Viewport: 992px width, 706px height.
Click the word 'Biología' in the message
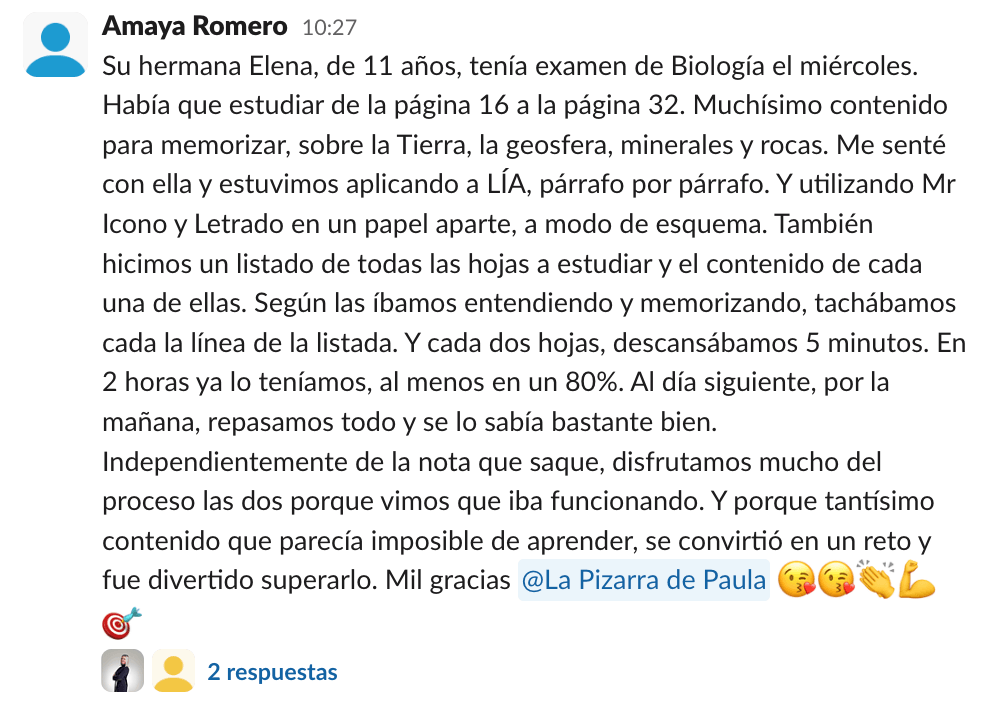(718, 66)
